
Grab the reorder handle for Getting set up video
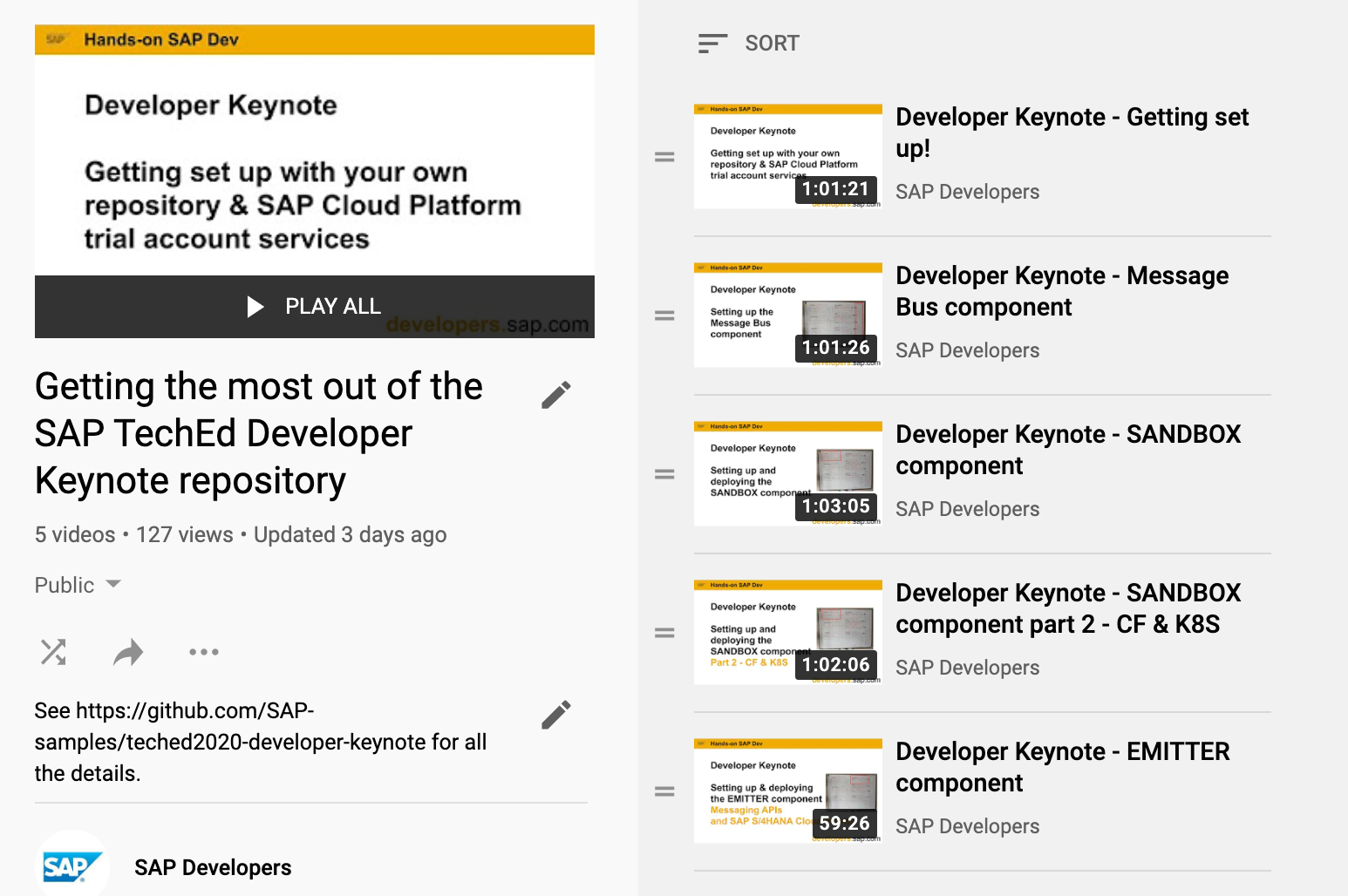pos(664,157)
